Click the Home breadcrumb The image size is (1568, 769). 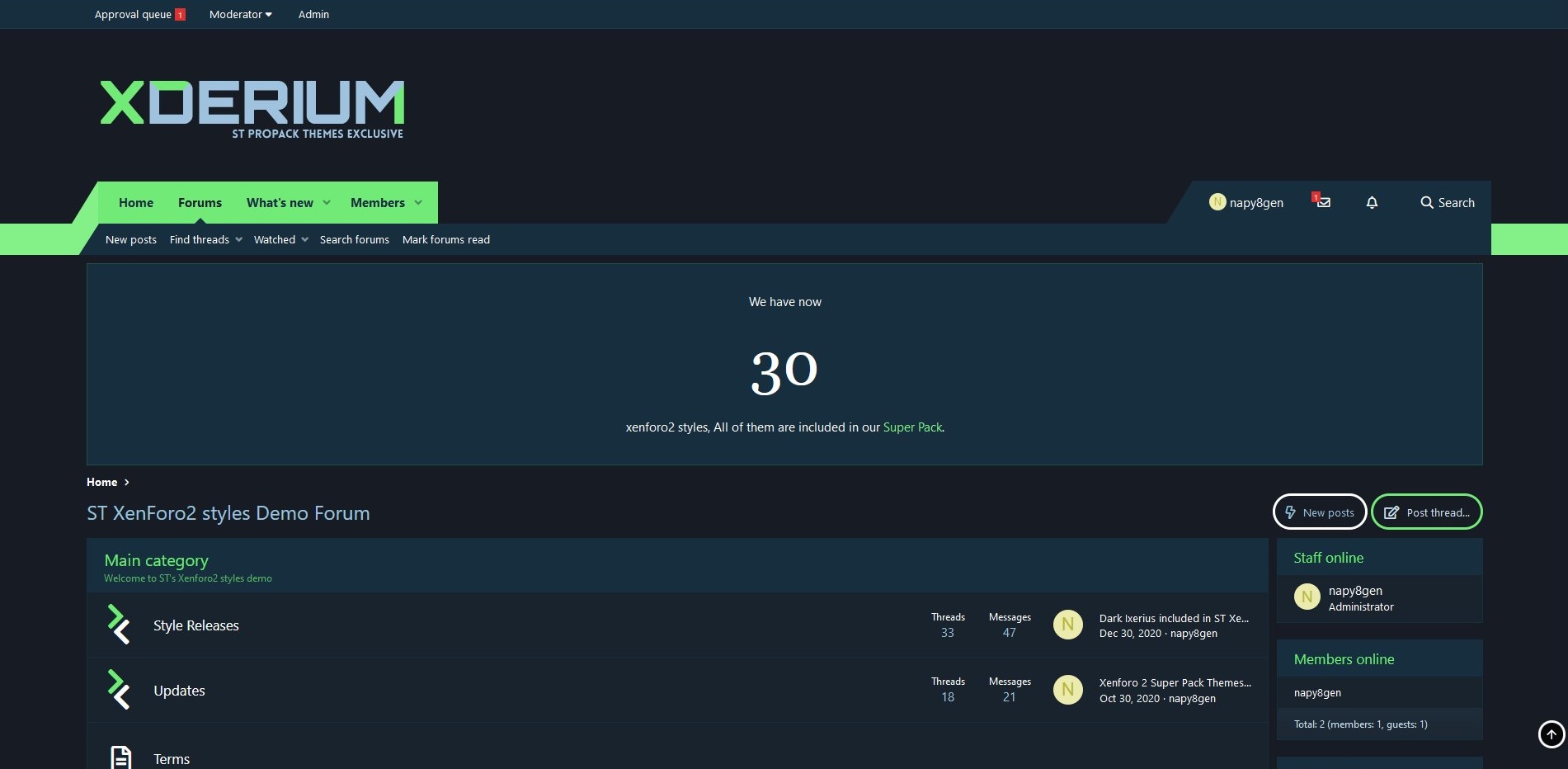click(x=102, y=482)
